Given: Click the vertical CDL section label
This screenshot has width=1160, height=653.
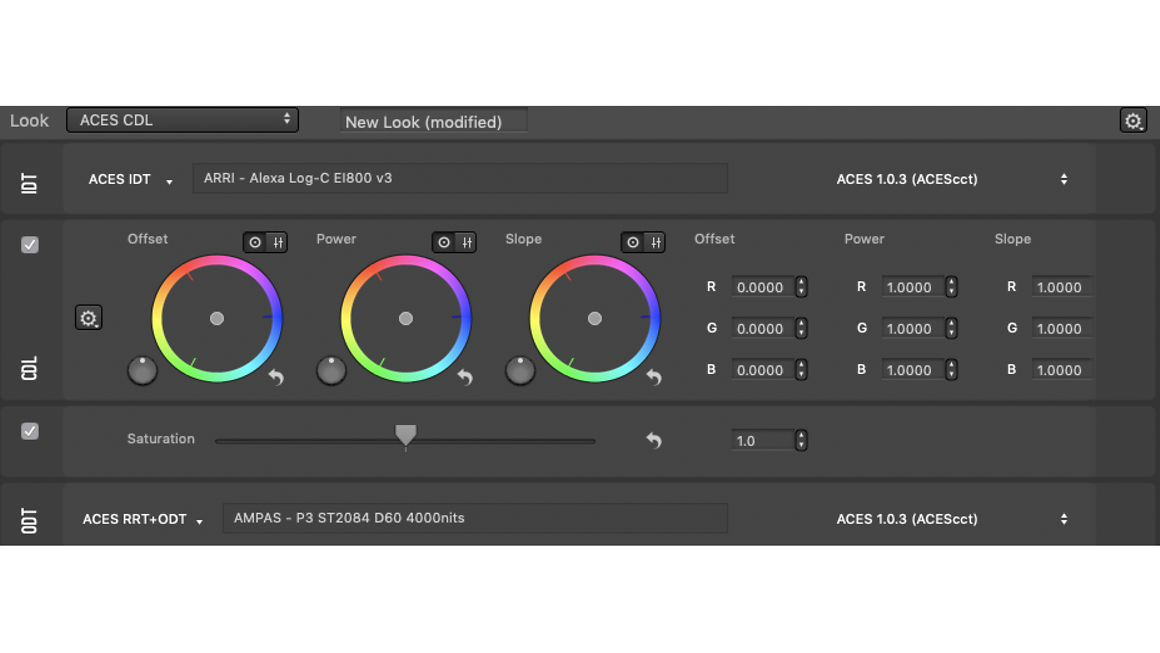Looking at the screenshot, I should 29,368.
